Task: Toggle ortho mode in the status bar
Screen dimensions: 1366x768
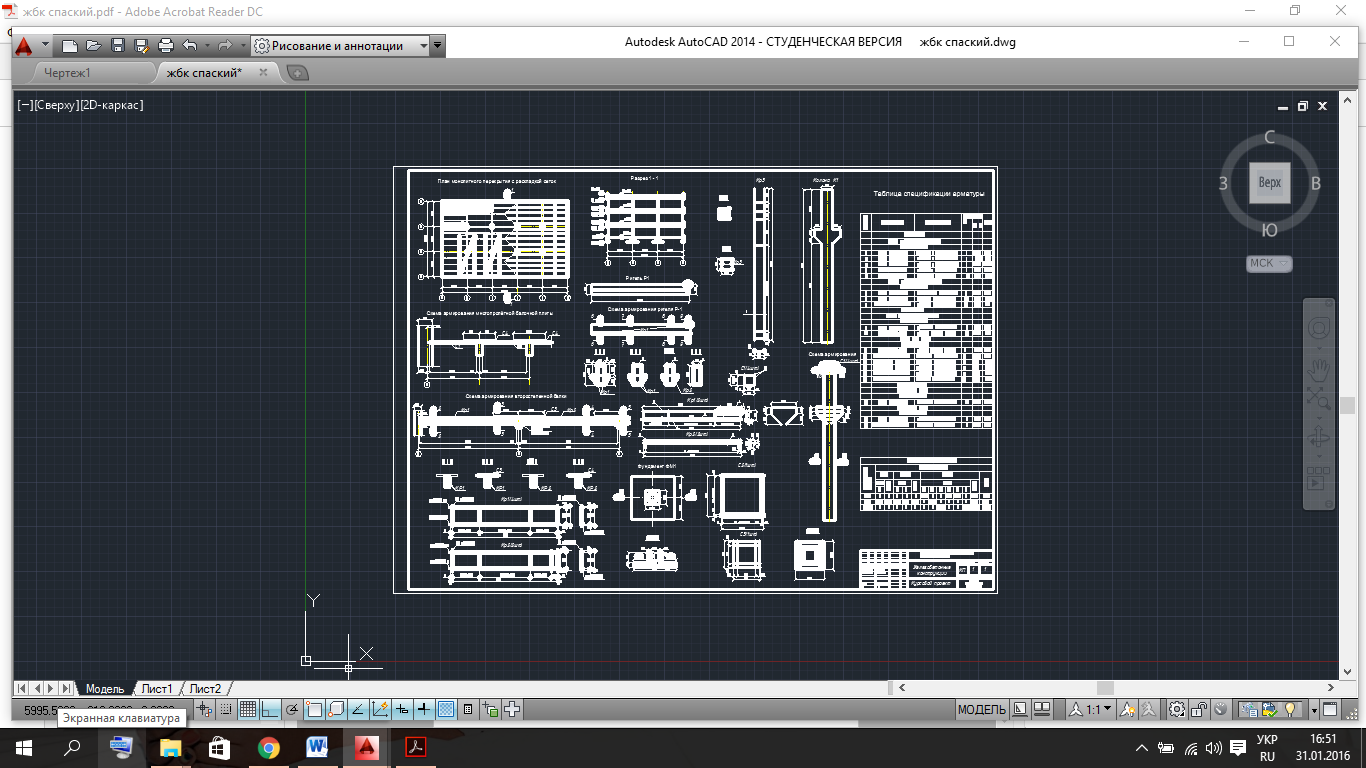Action: coord(270,710)
